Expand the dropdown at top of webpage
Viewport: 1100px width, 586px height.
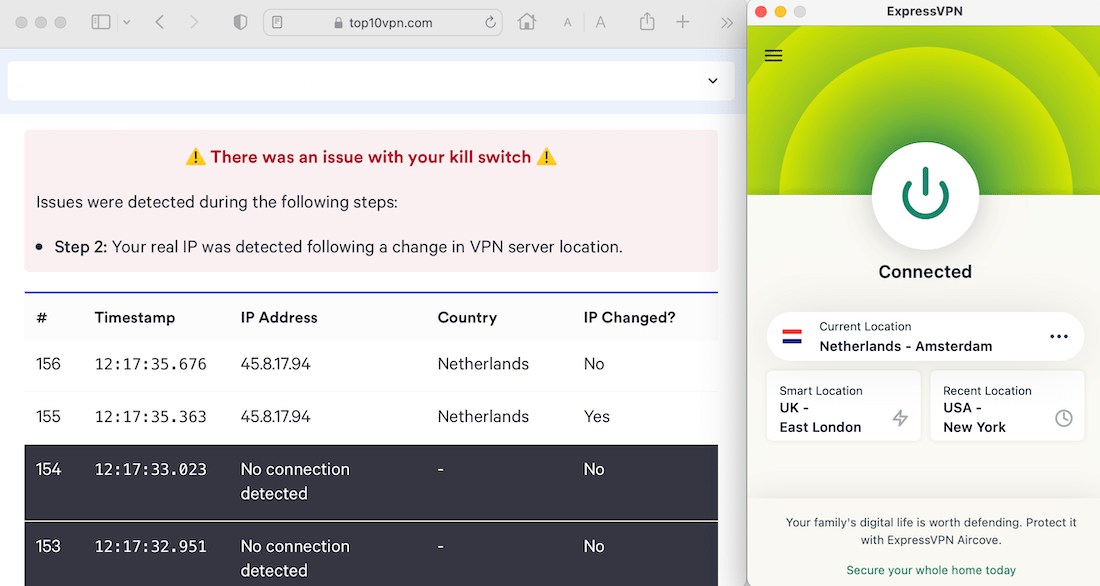click(x=713, y=81)
